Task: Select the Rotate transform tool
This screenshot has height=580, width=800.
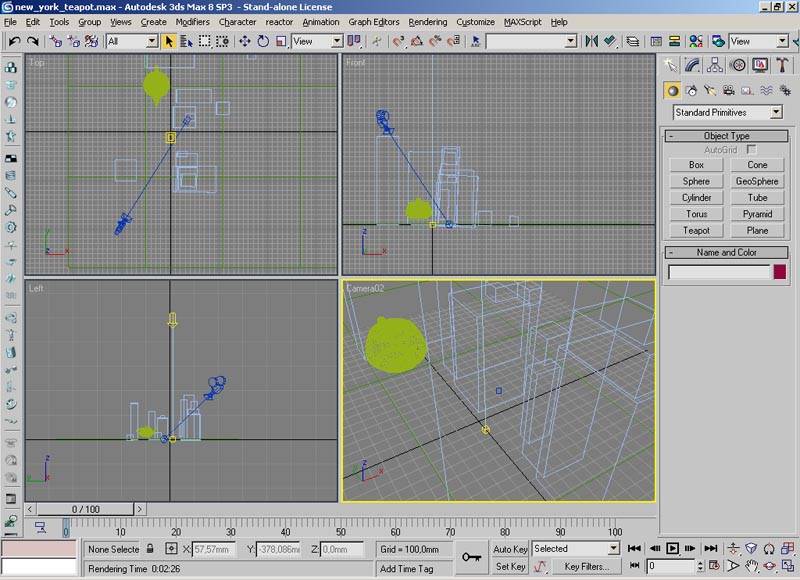Action: coord(263,41)
